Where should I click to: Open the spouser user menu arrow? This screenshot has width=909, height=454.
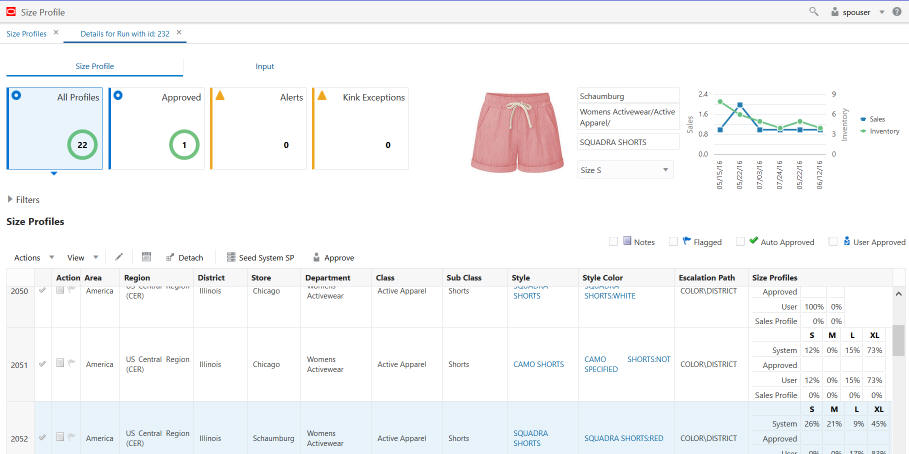pos(882,12)
